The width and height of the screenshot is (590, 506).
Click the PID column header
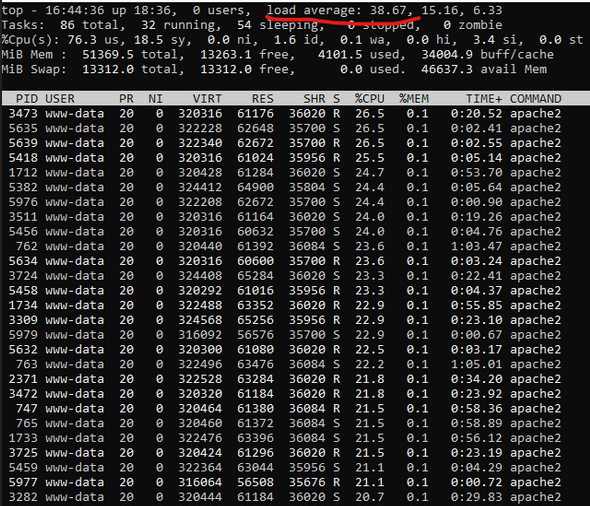(x=27, y=99)
